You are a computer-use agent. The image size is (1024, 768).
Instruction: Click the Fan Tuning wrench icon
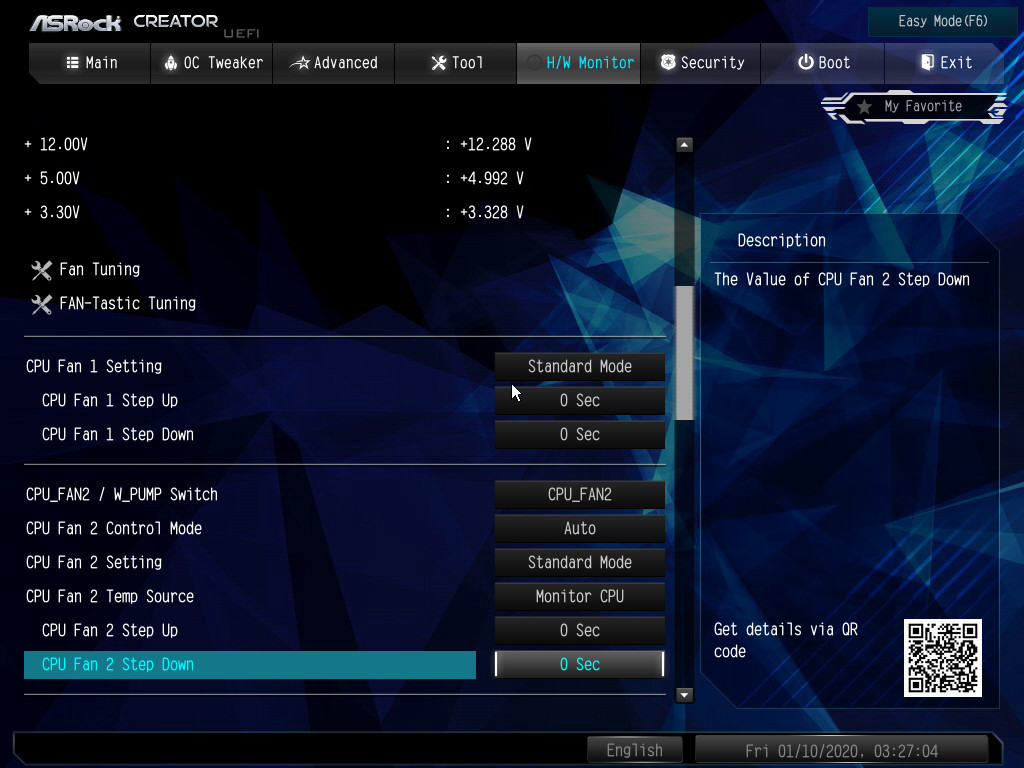pos(41,270)
